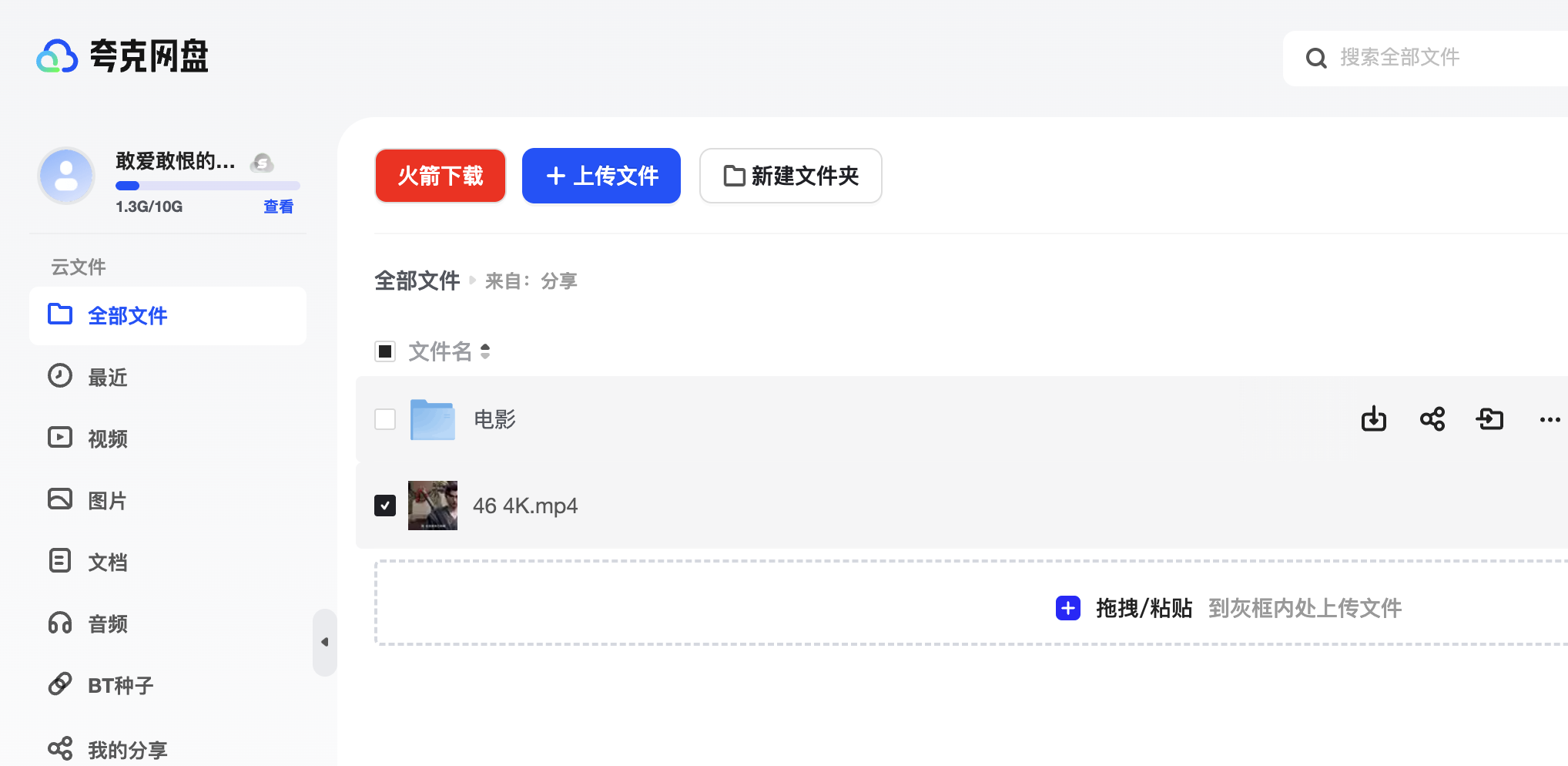Click the blue plus upload icon
1568x766 pixels.
click(1067, 608)
